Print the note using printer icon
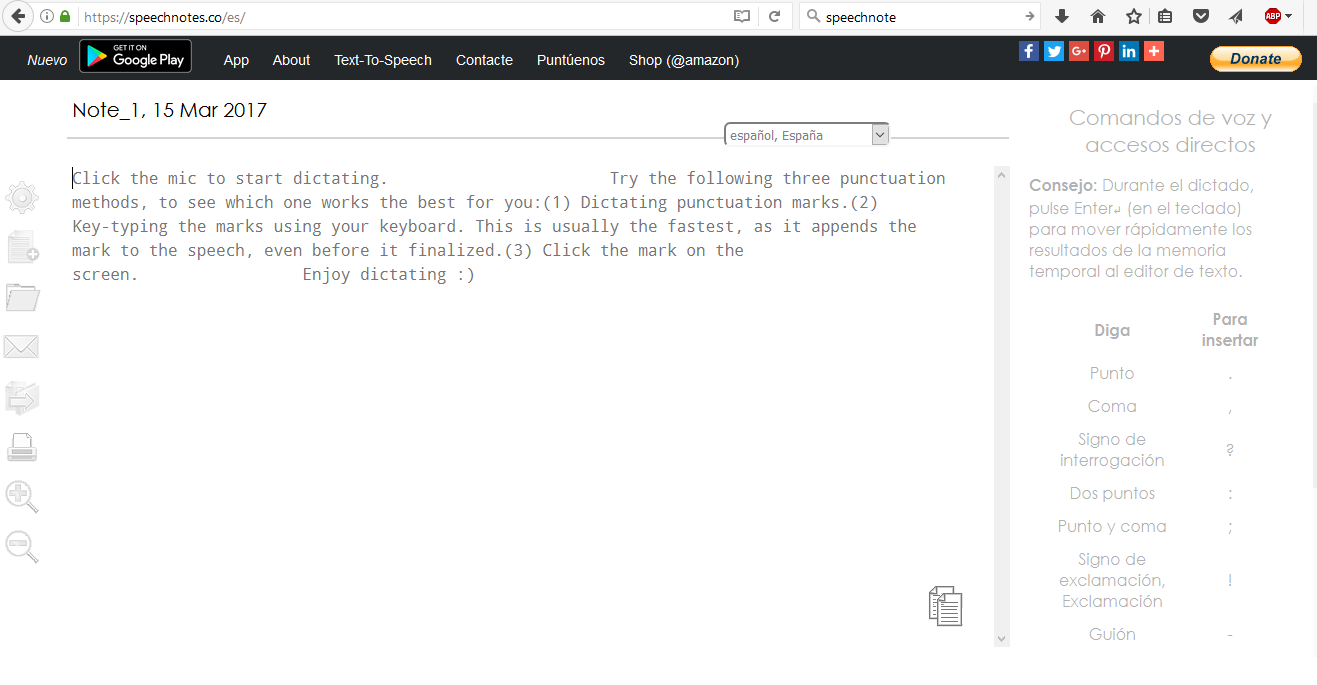The width and height of the screenshot is (1317, 685). pyautogui.click(x=22, y=447)
